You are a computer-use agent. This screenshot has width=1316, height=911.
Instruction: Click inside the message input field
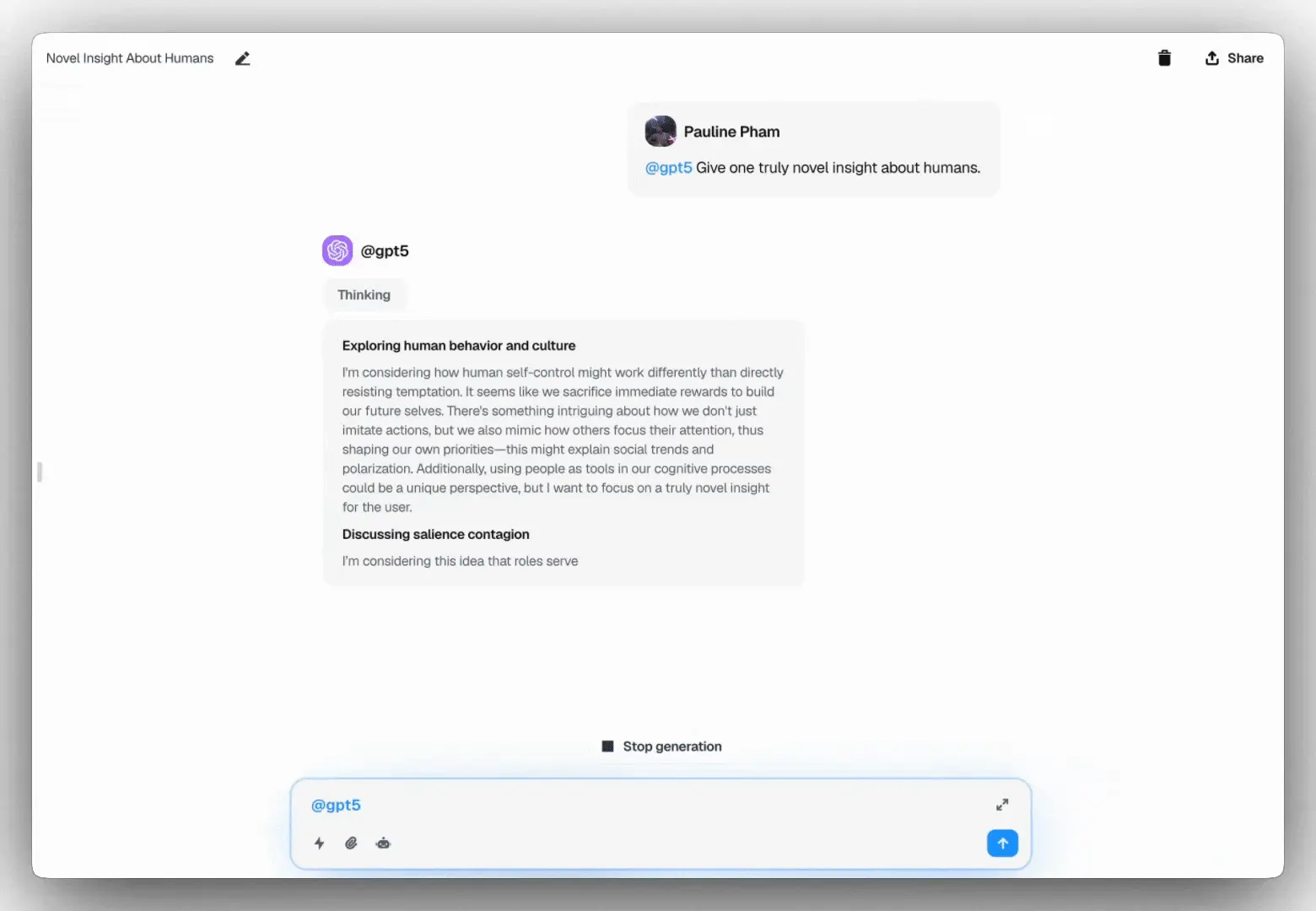(591, 805)
